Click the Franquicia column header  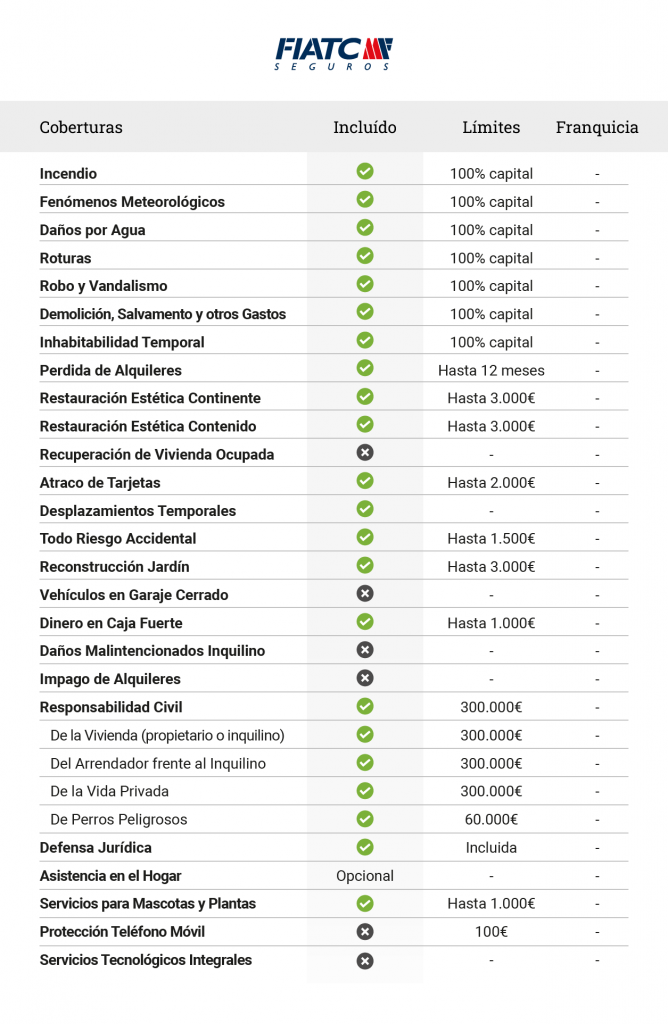pos(597,127)
